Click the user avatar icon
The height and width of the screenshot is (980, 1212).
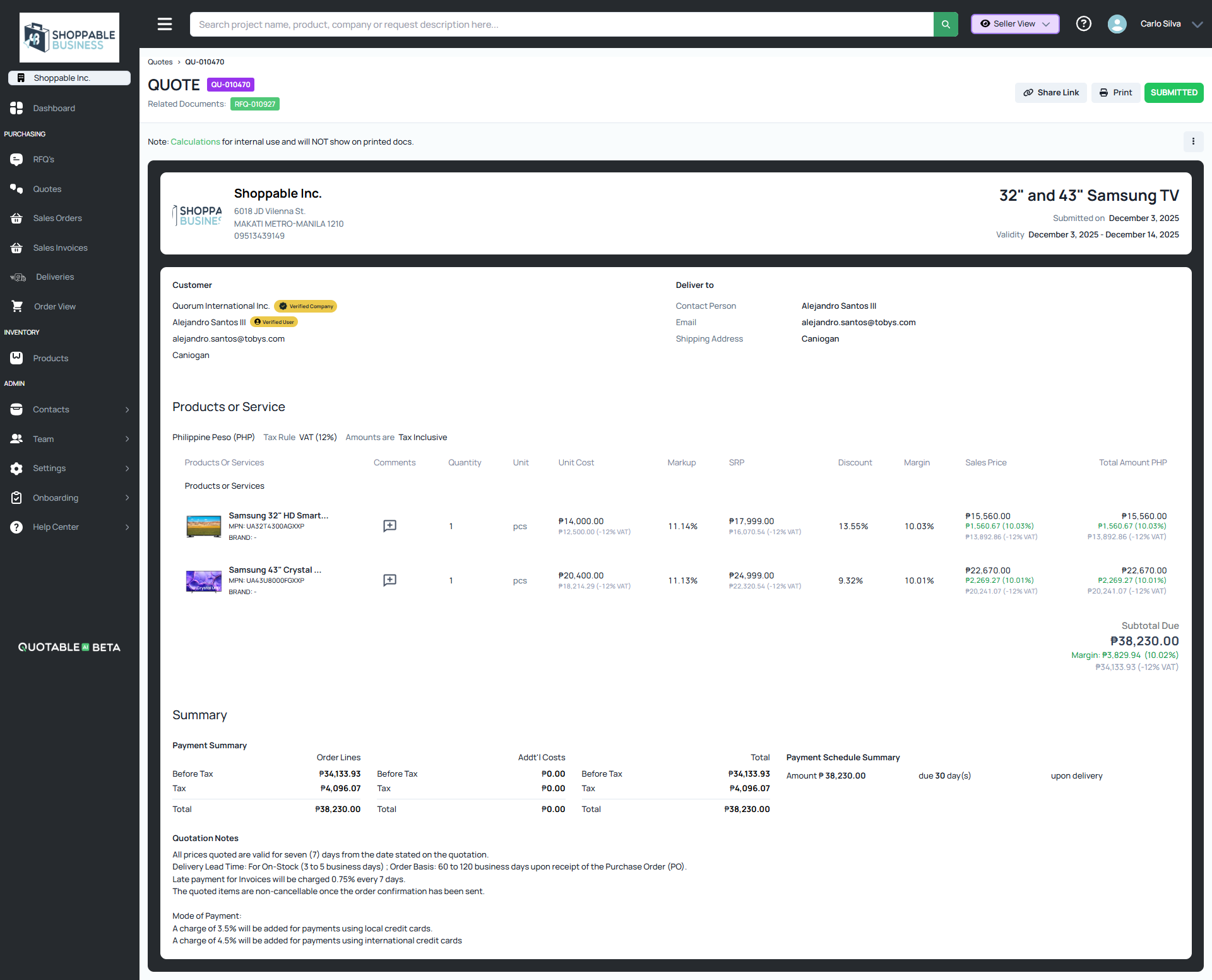[1117, 24]
